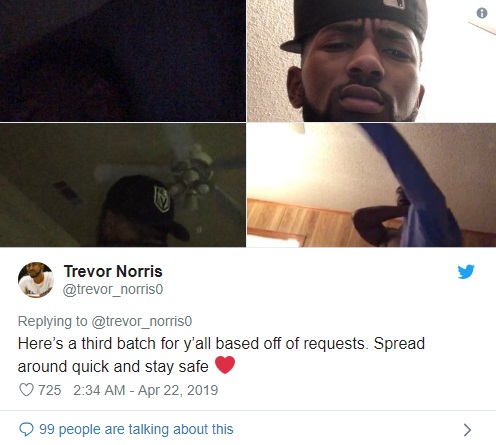Click '99 people are talking about this'
This screenshot has height=445, width=496.
[136, 429]
